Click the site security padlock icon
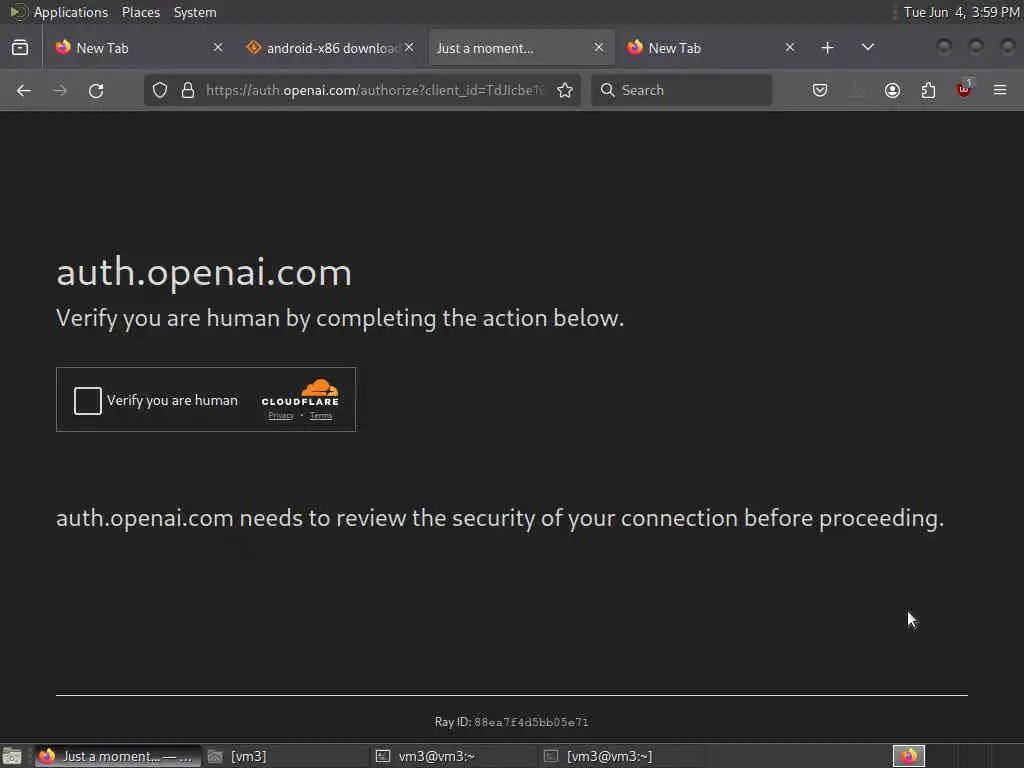Image resolution: width=1024 pixels, height=768 pixels. 187,90
